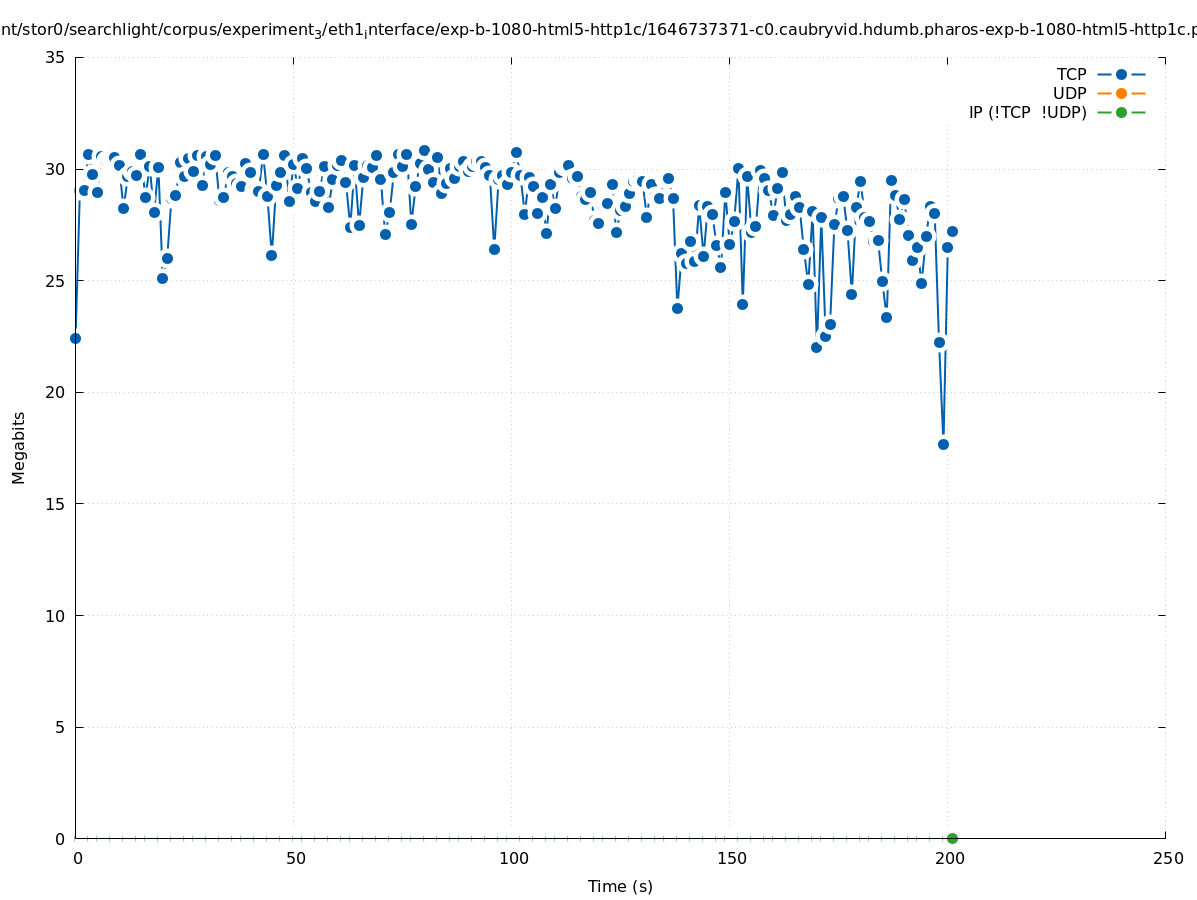Viewport: 1197px width, 900px height.
Task: Click the lowest TCP data point near 17.5
Action: coord(943,444)
